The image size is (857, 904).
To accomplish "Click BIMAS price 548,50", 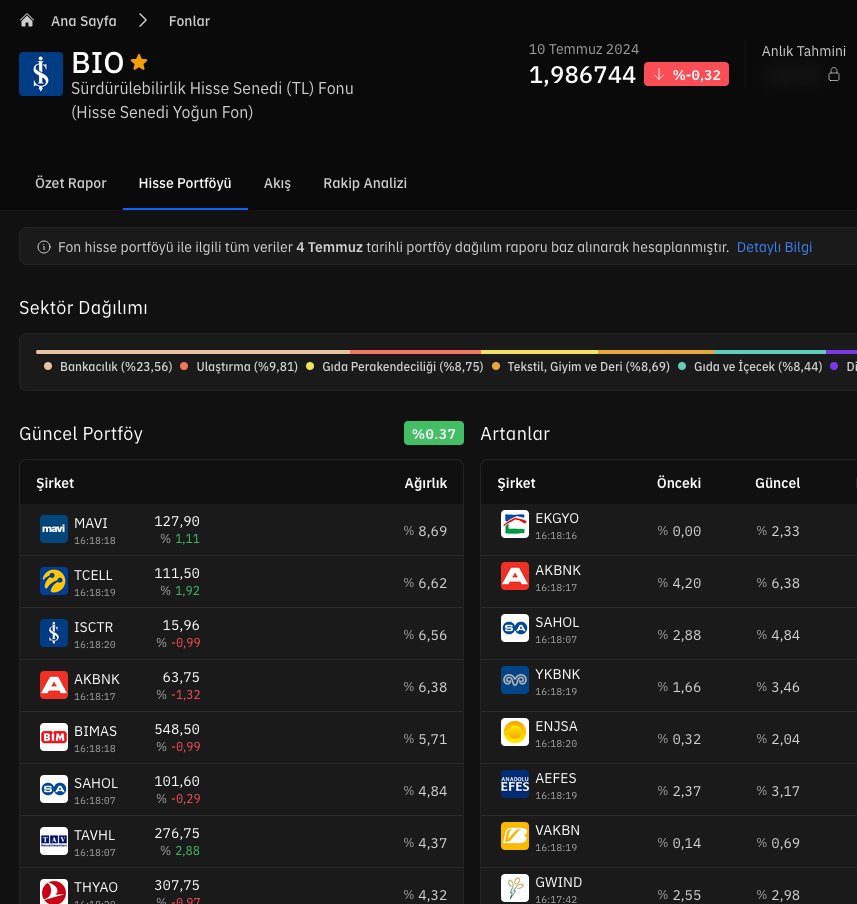I will [177, 729].
